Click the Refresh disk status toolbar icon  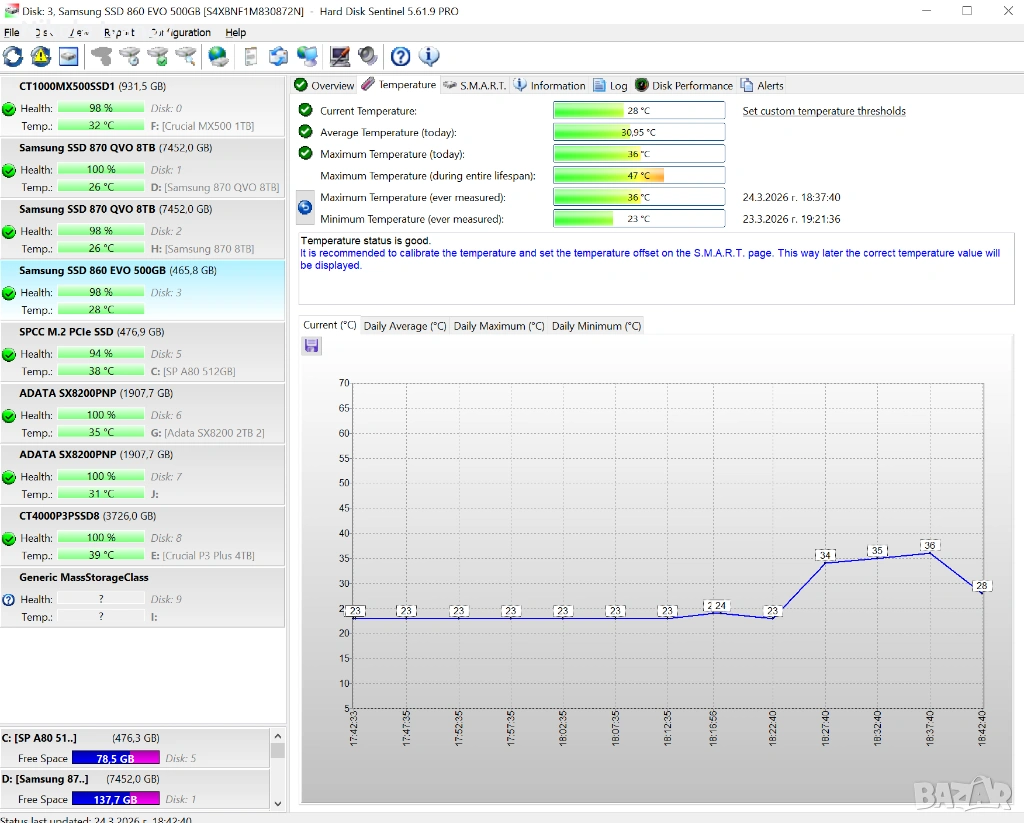(x=13, y=56)
